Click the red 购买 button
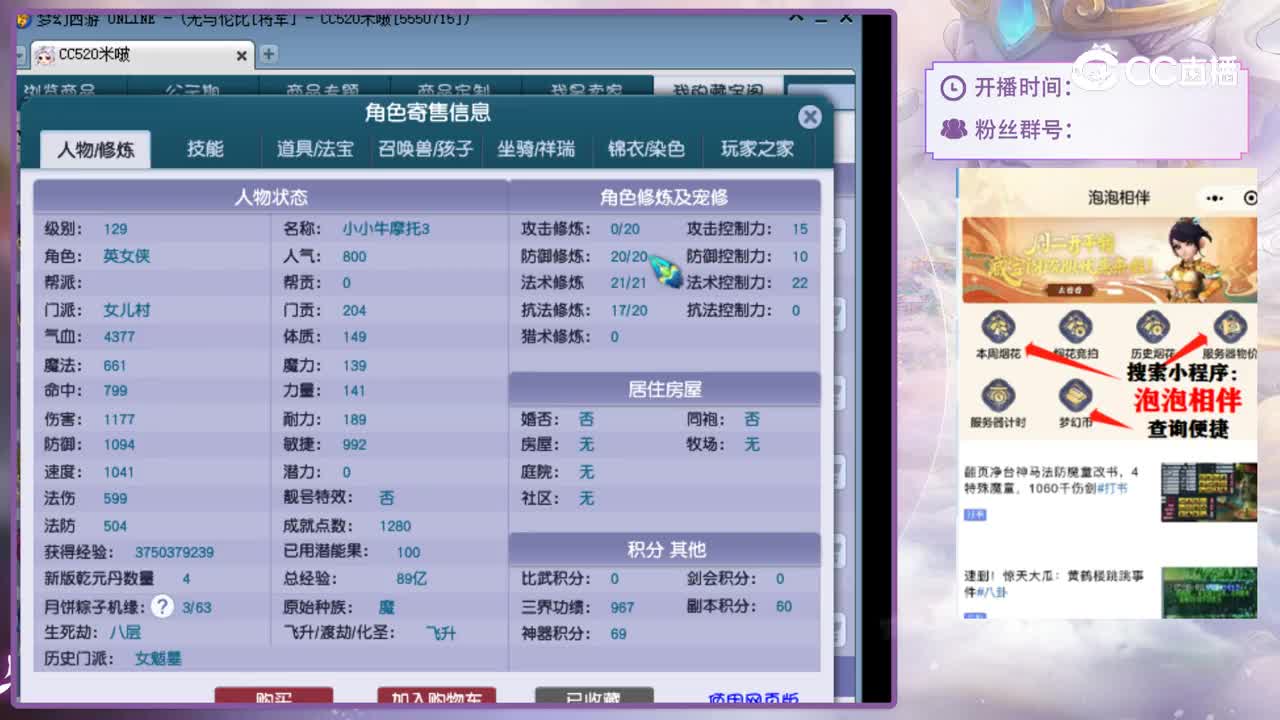Viewport: 1280px width, 720px height. tap(273, 696)
